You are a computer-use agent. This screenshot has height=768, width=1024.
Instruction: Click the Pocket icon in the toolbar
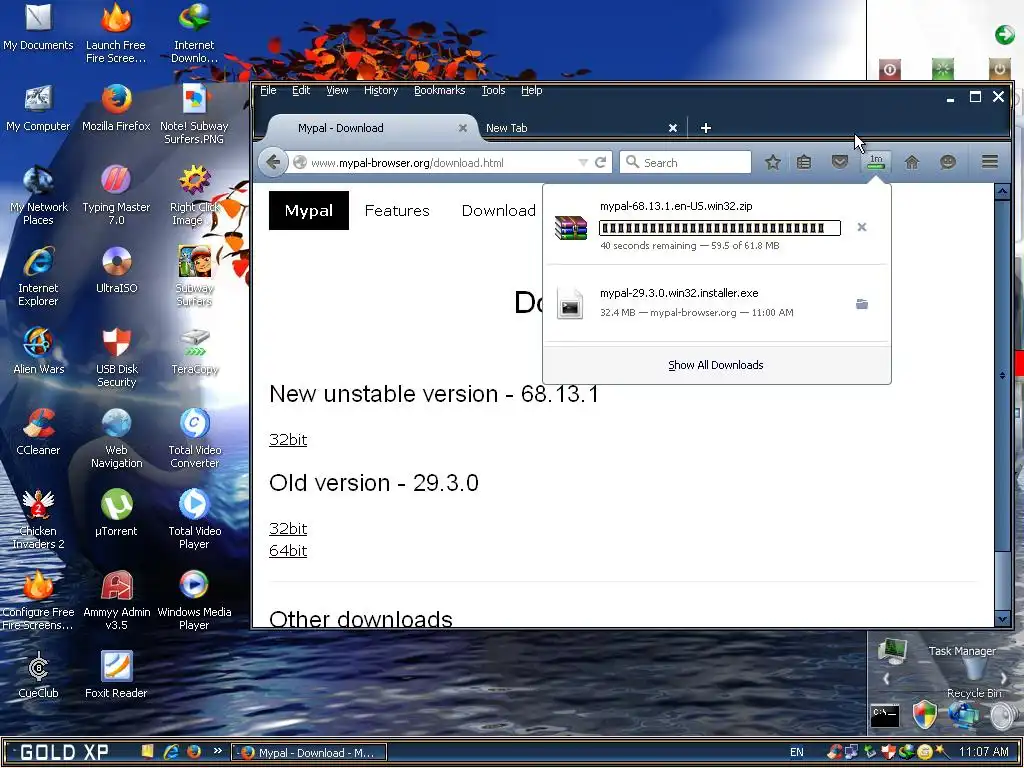click(x=839, y=162)
